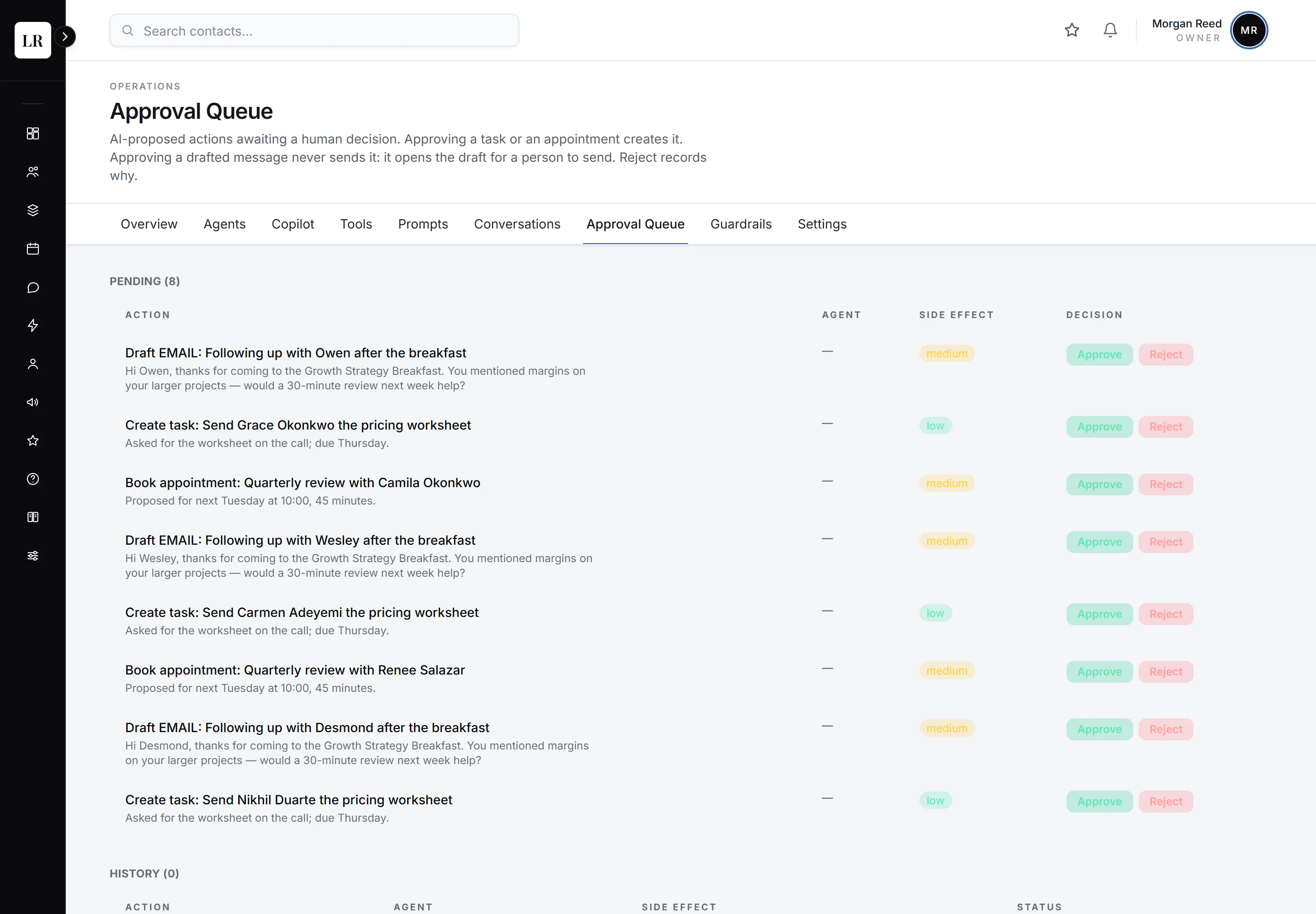Image resolution: width=1316 pixels, height=914 pixels.
Task: Expand the sidebar with the chevron arrow
Action: pyautogui.click(x=65, y=37)
